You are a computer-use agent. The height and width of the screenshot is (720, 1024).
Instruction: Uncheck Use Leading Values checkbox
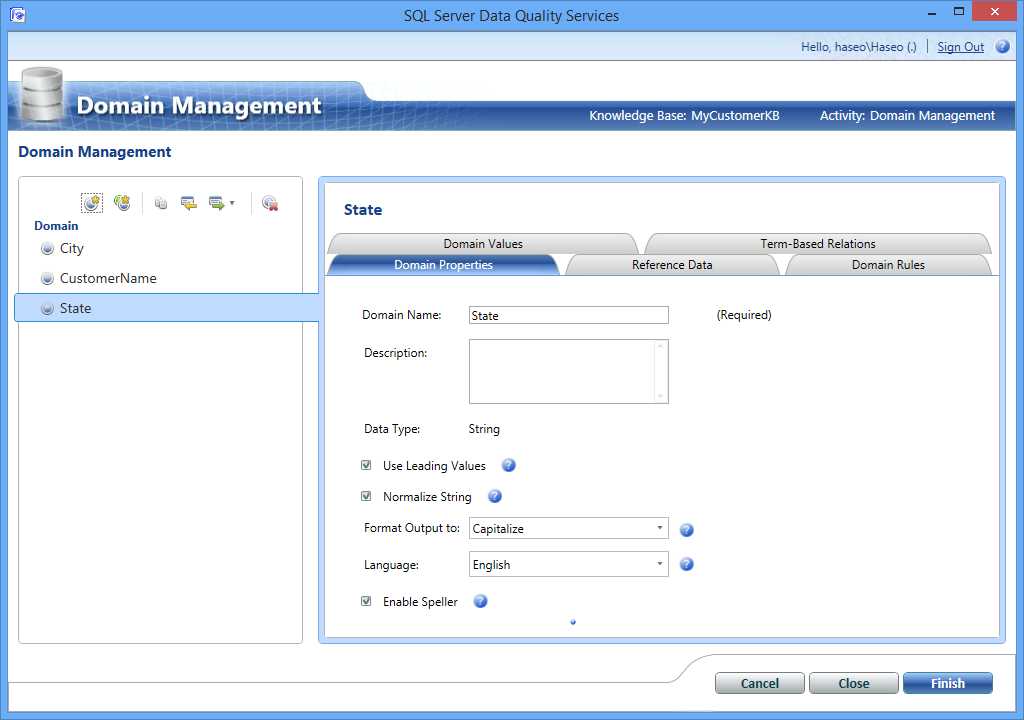click(366, 465)
